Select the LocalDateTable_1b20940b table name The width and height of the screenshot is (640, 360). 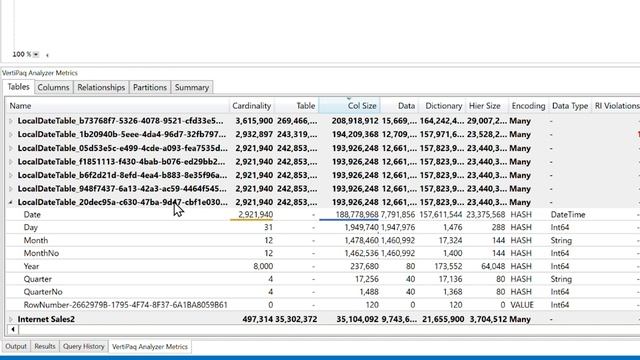tap(122, 134)
